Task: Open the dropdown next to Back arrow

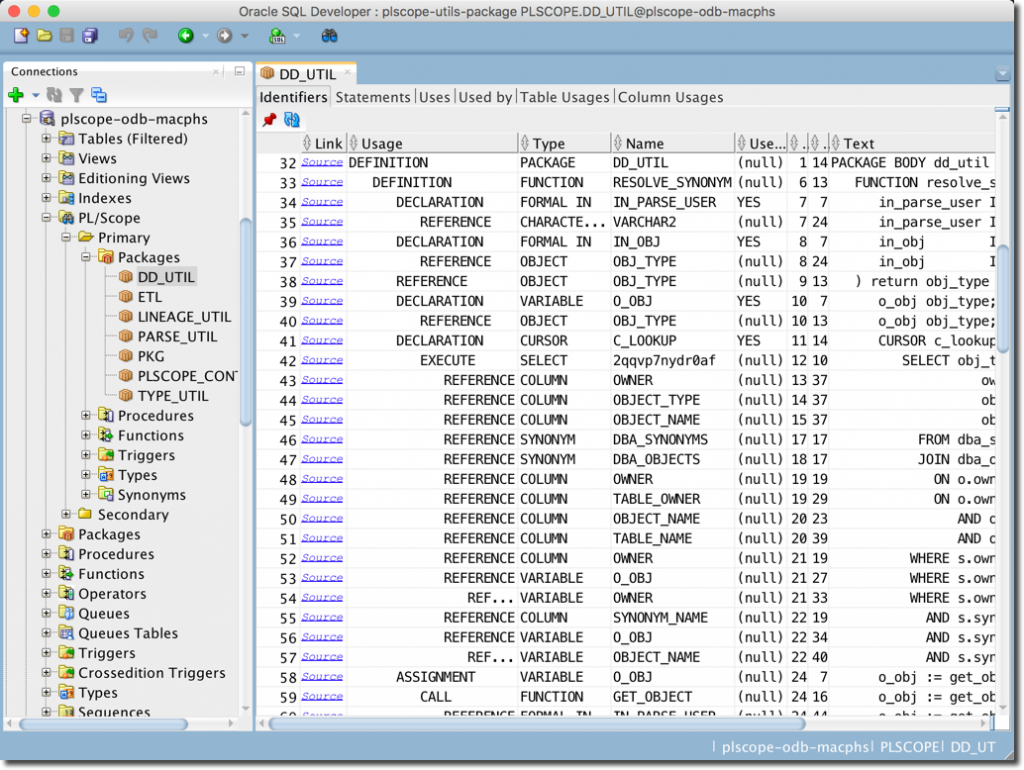Action: (205, 36)
